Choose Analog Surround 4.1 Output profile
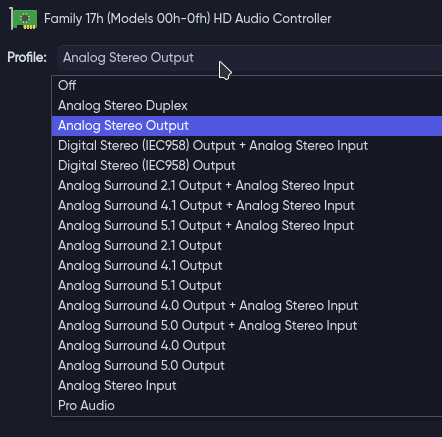Image resolution: width=442 pixels, height=437 pixels. point(247,266)
